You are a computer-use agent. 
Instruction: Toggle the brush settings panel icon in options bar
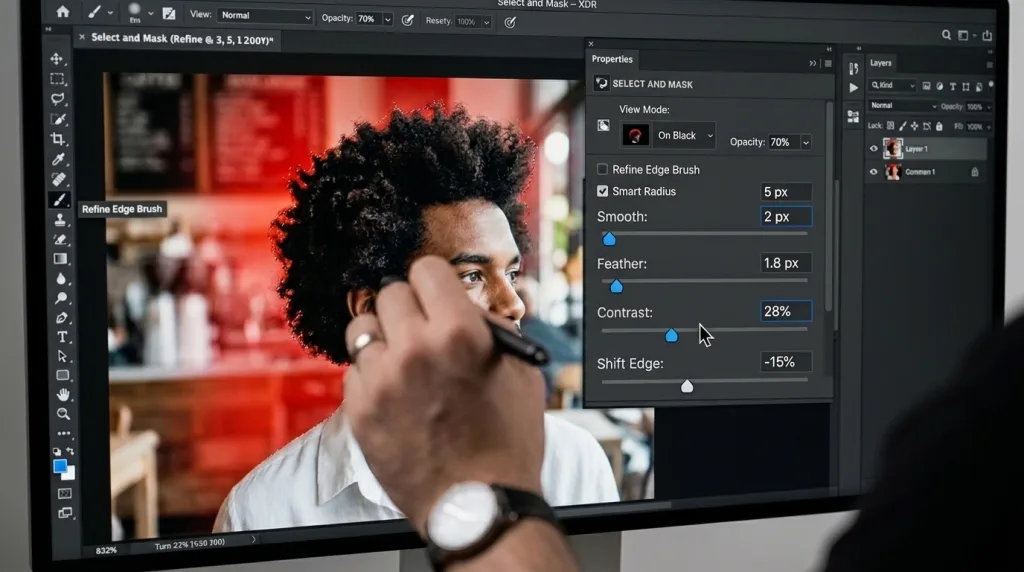click(168, 14)
